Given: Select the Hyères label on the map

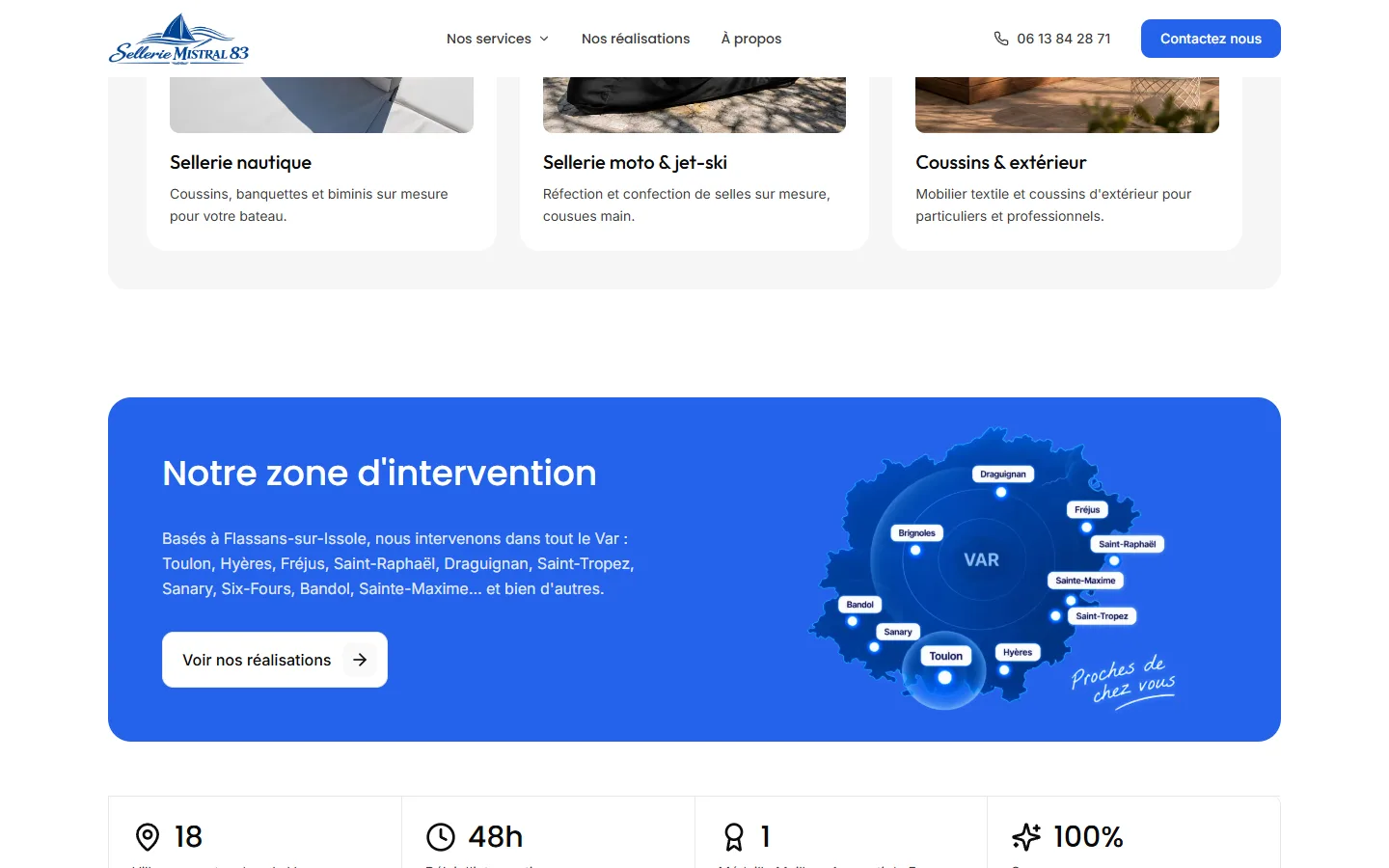Looking at the screenshot, I should pos(1018,652).
